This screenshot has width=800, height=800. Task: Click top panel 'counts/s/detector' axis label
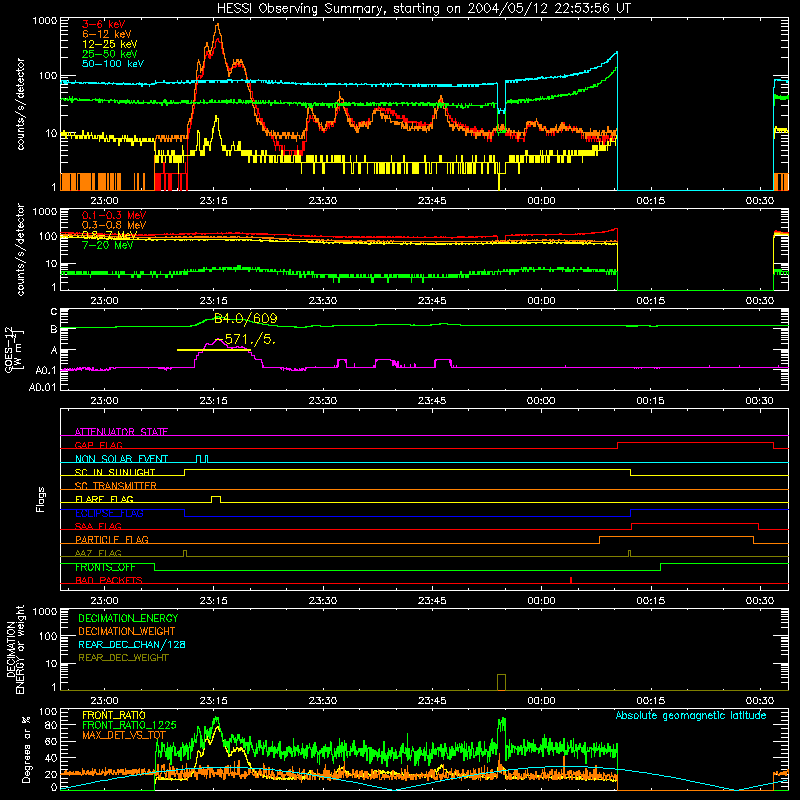click(20, 104)
